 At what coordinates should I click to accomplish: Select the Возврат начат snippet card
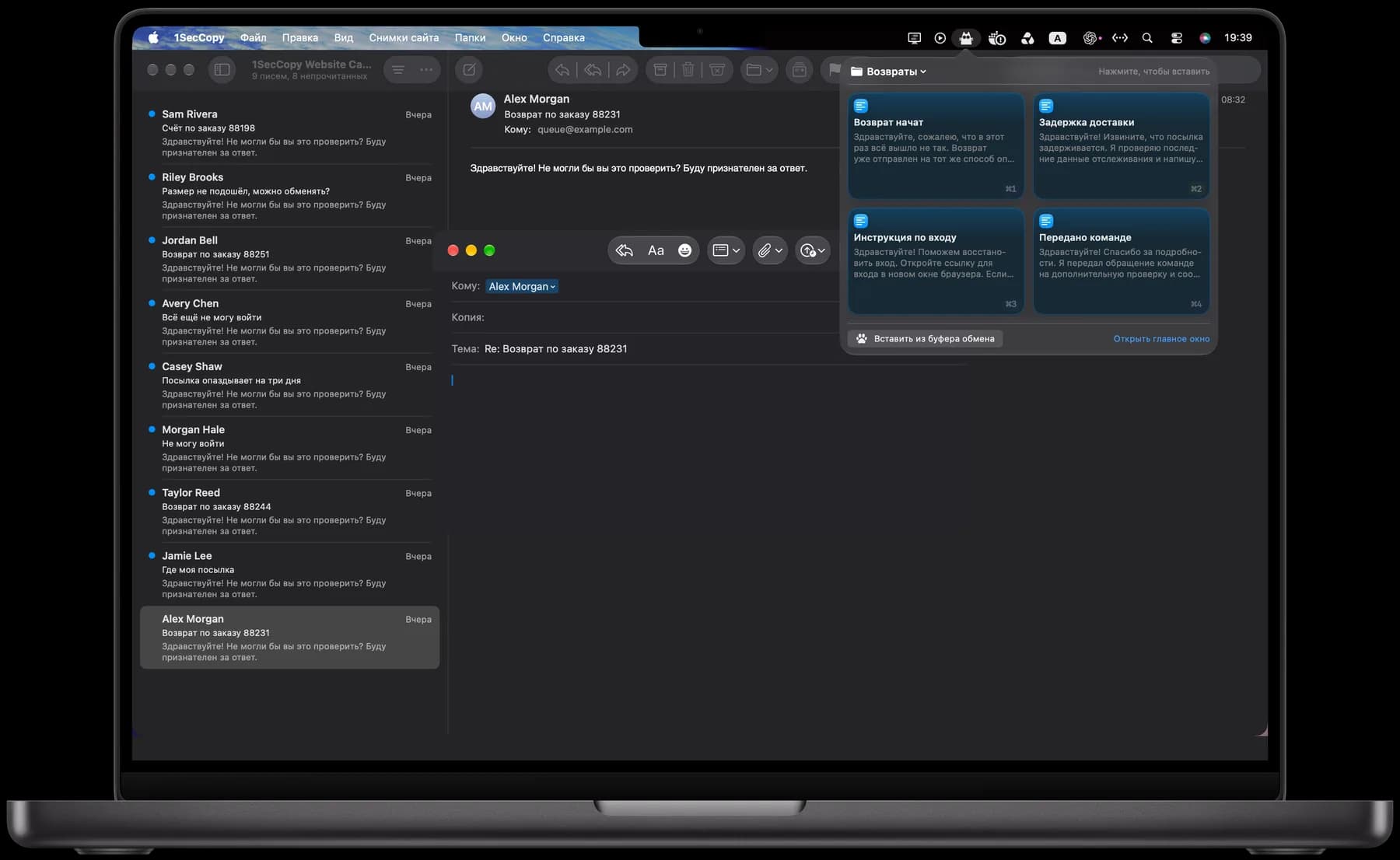pyautogui.click(x=936, y=145)
